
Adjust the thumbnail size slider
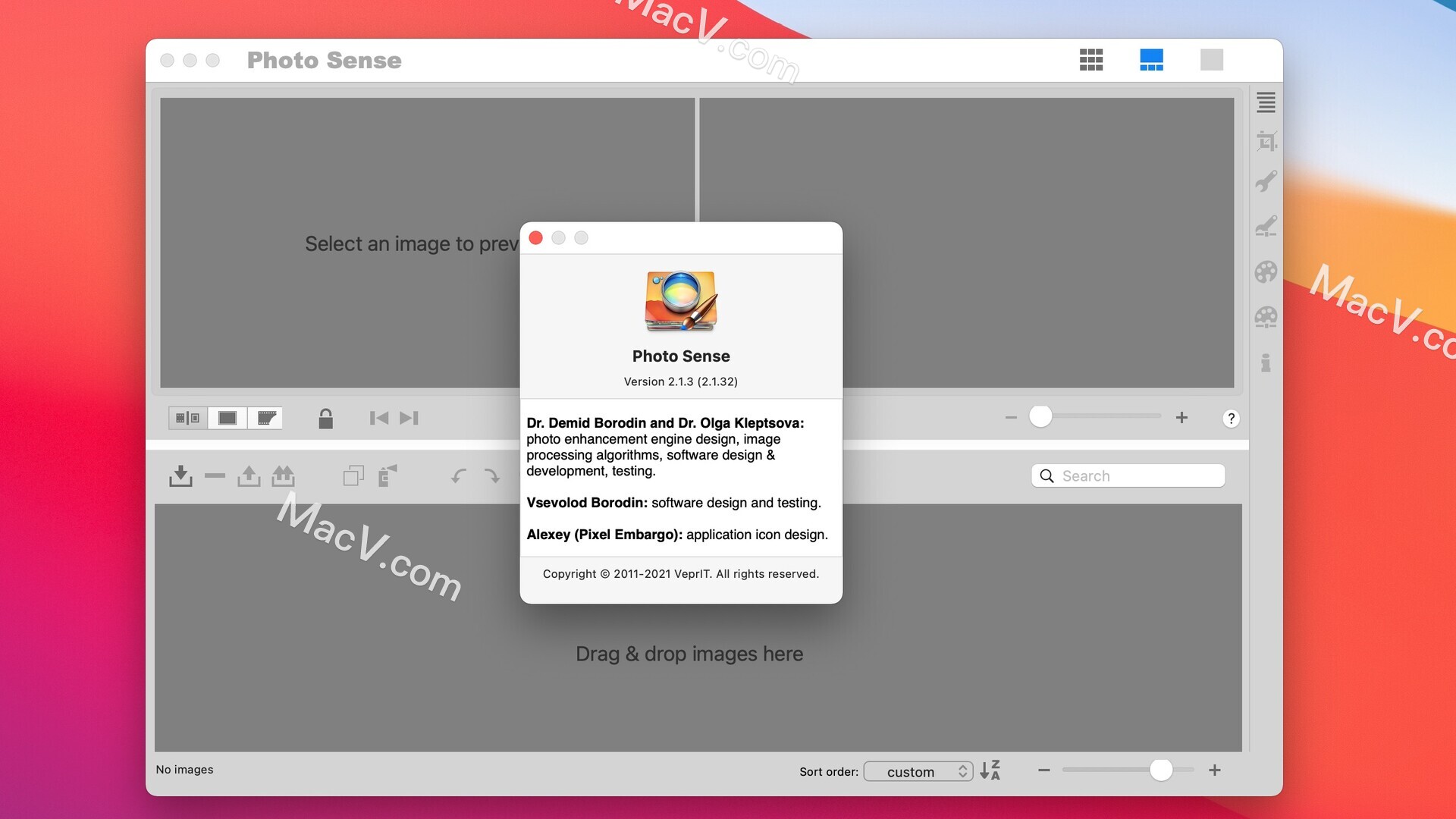tap(1161, 770)
